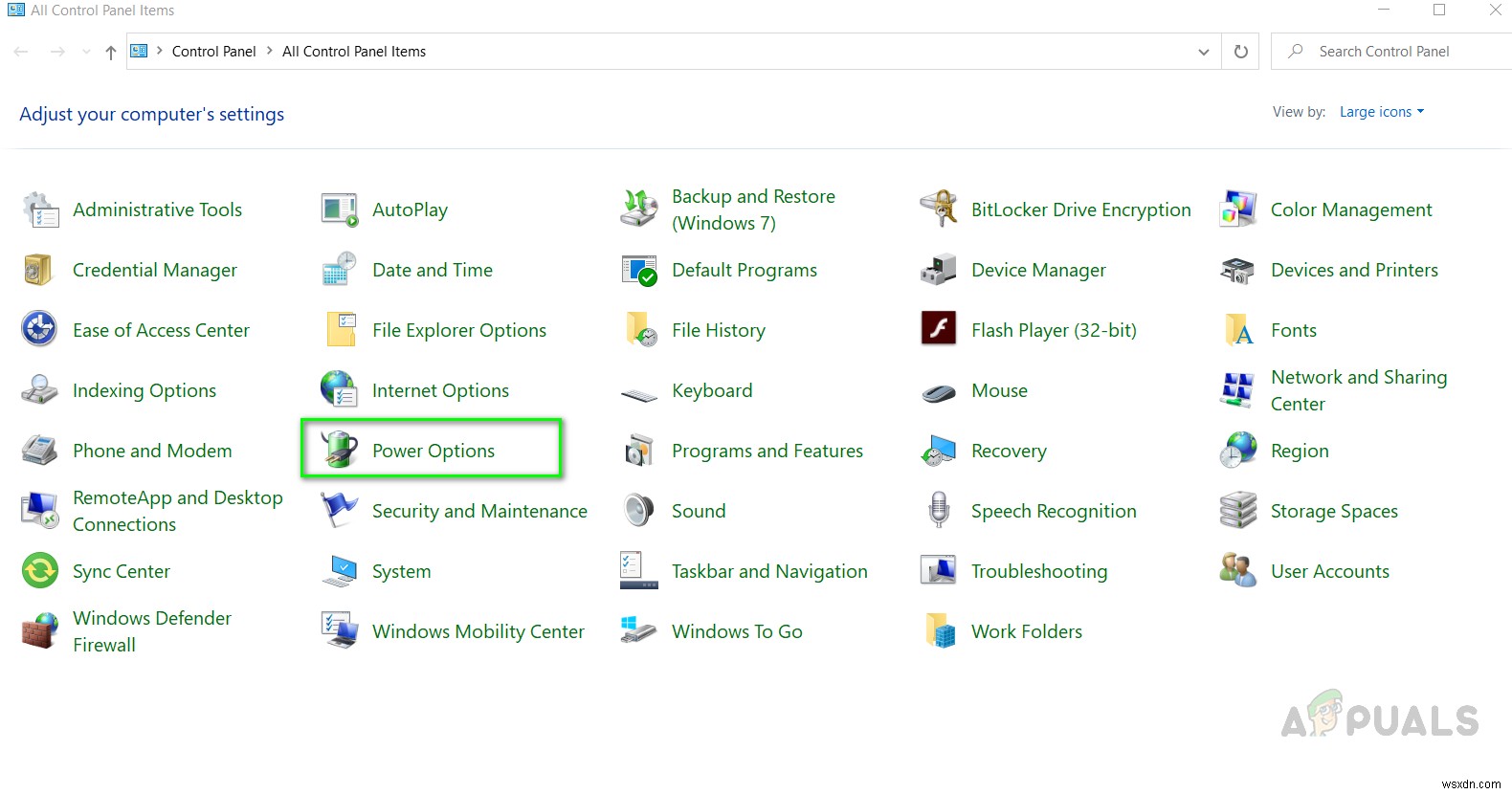Click the Network and Sharing Center icon

coord(1237,390)
